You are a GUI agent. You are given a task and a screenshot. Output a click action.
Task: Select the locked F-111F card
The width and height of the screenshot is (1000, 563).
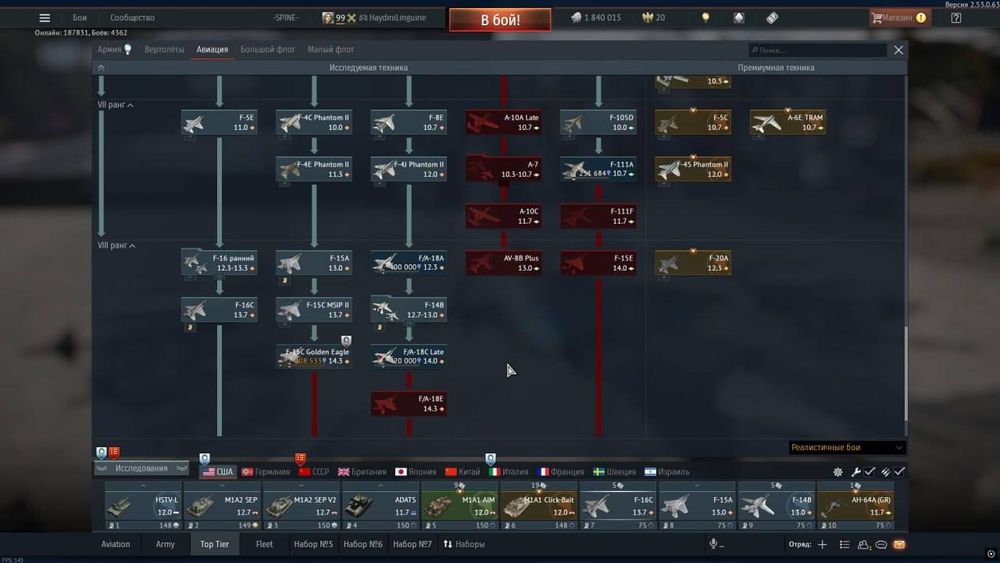point(598,216)
